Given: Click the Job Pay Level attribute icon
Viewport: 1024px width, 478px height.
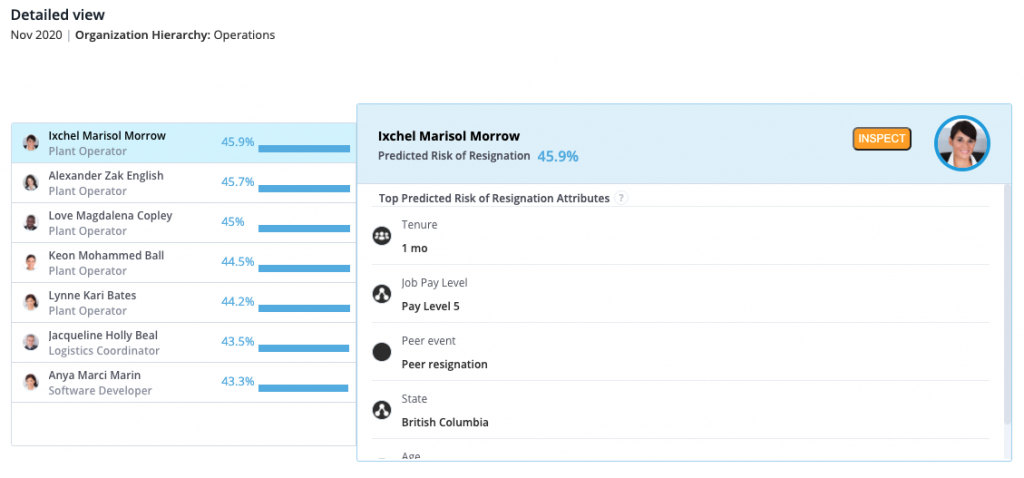Looking at the screenshot, I should 381,294.
